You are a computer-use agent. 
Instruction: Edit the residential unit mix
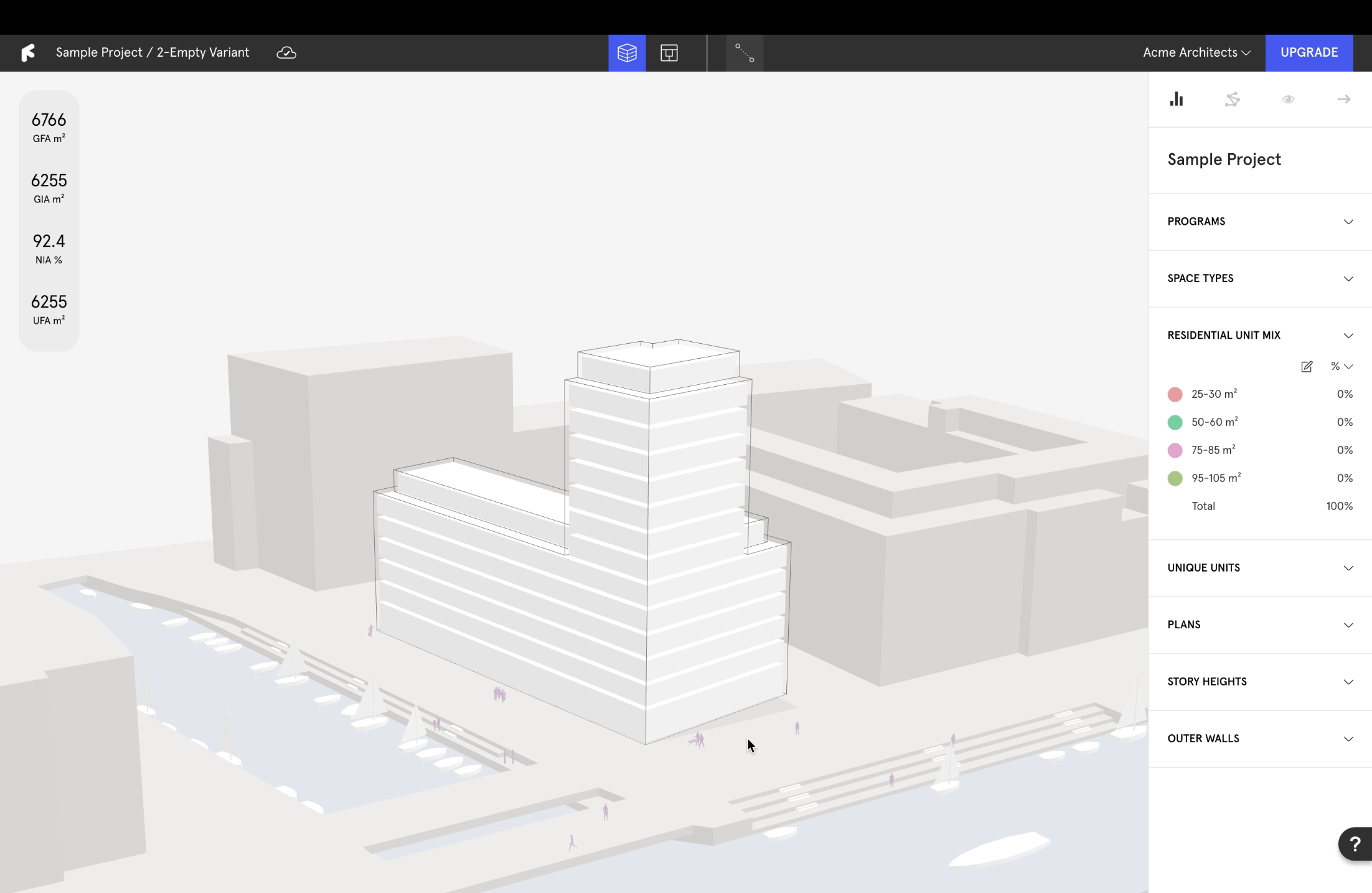(x=1307, y=367)
